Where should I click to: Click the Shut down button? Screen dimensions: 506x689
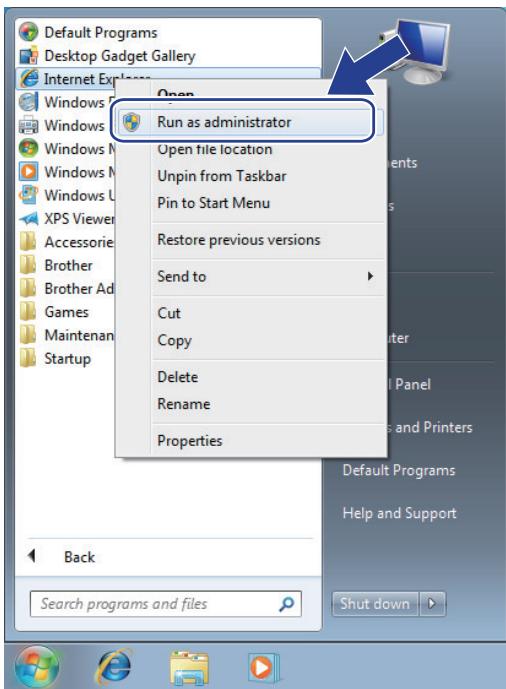click(375, 604)
